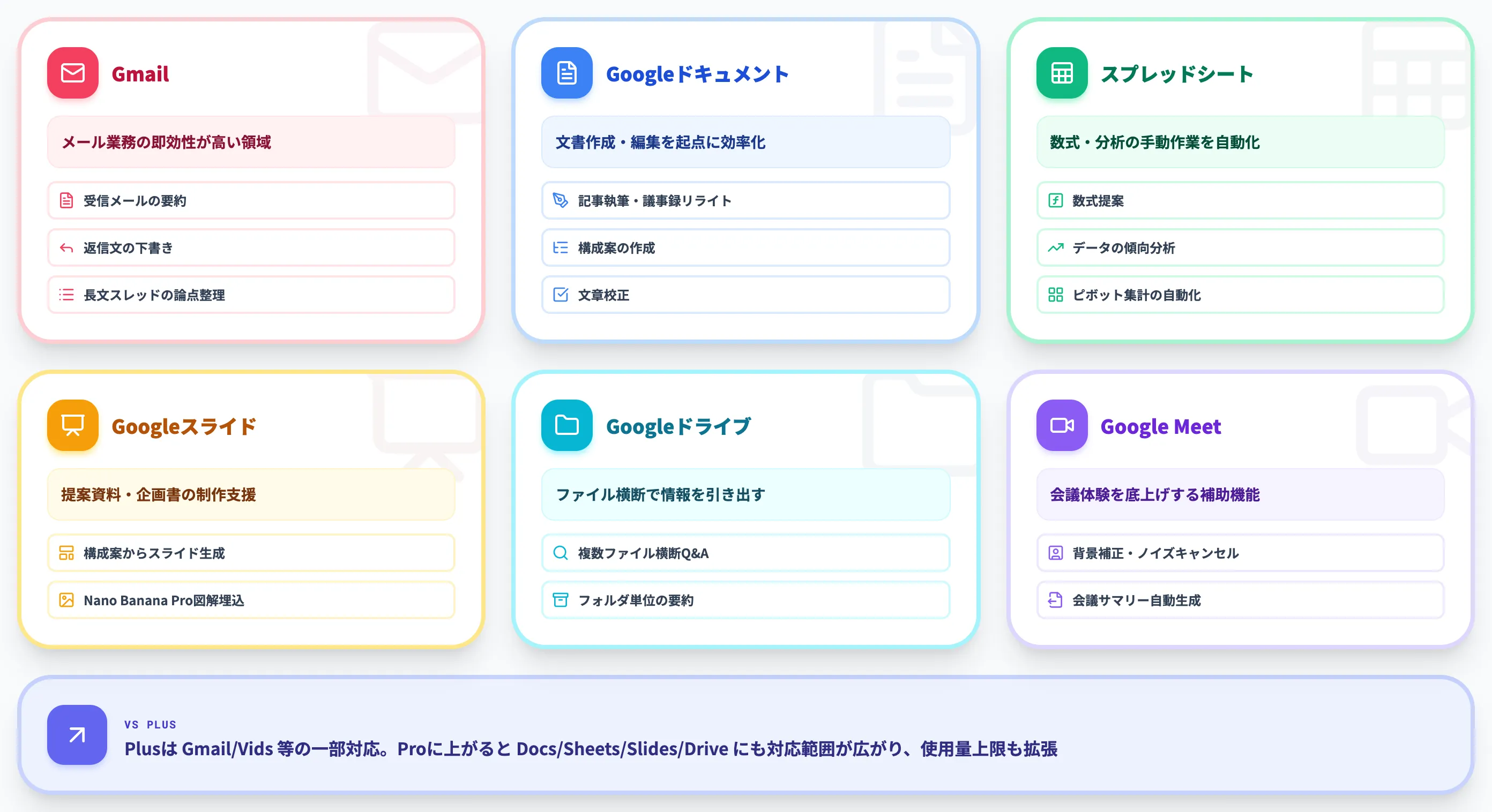Select the 背景補正・ノイズキャンセル item
Viewport: 1492px width, 812px height.
(x=1240, y=553)
